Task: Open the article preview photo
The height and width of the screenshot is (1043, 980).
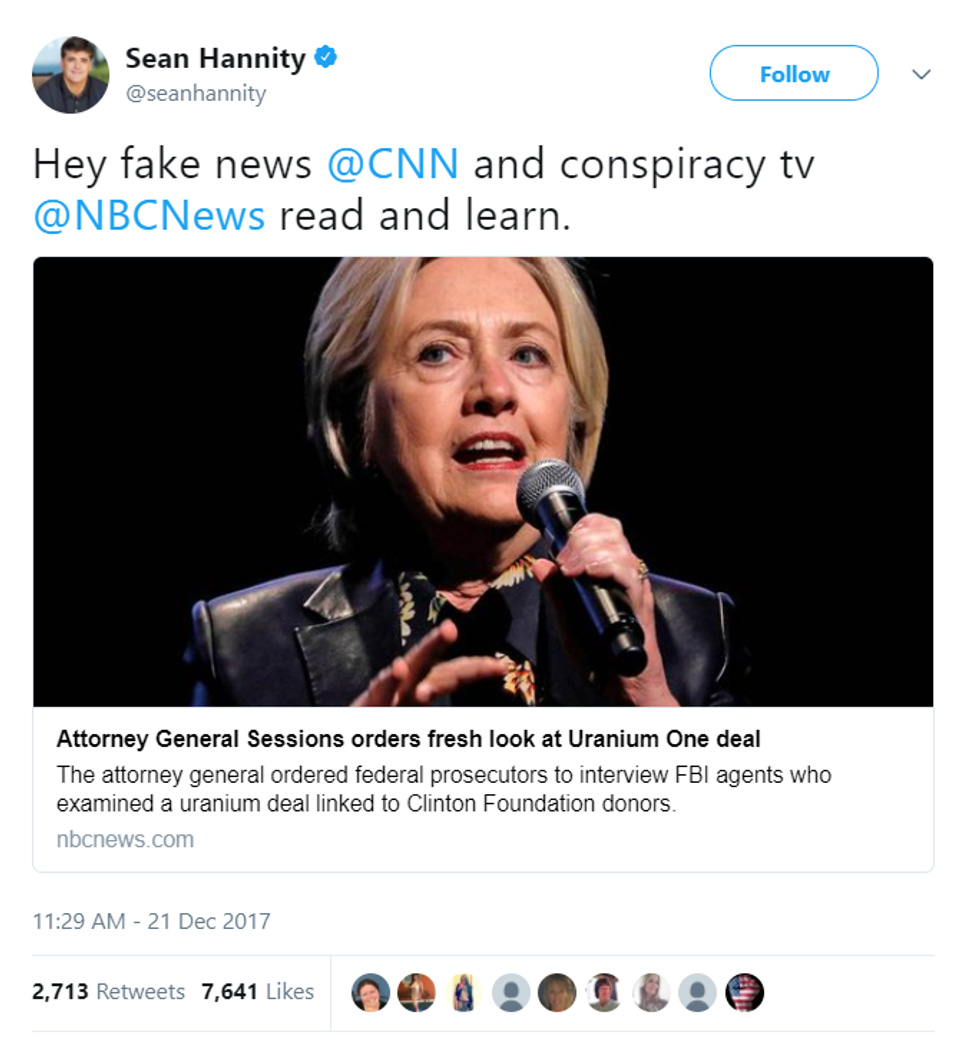Action: [483, 482]
